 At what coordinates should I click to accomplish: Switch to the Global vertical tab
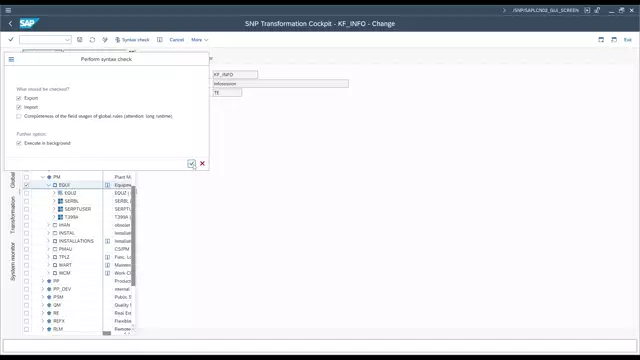pyautogui.click(x=13, y=180)
